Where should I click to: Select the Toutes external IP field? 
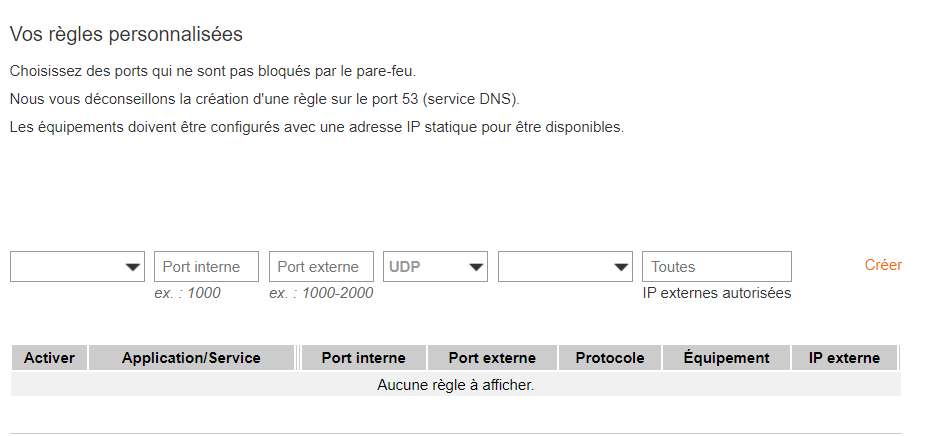[716, 267]
